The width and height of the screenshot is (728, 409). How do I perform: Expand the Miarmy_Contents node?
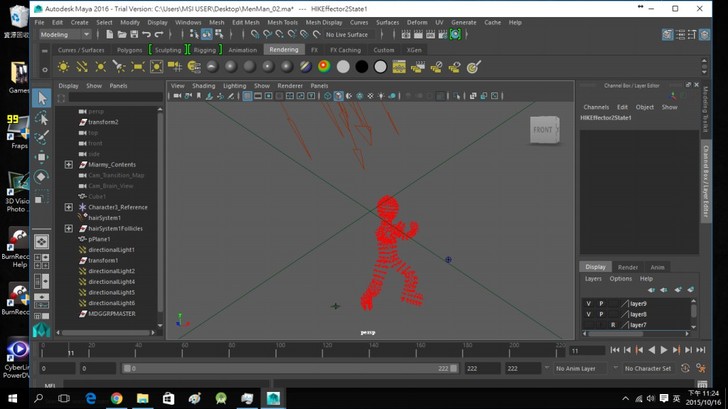coord(68,164)
